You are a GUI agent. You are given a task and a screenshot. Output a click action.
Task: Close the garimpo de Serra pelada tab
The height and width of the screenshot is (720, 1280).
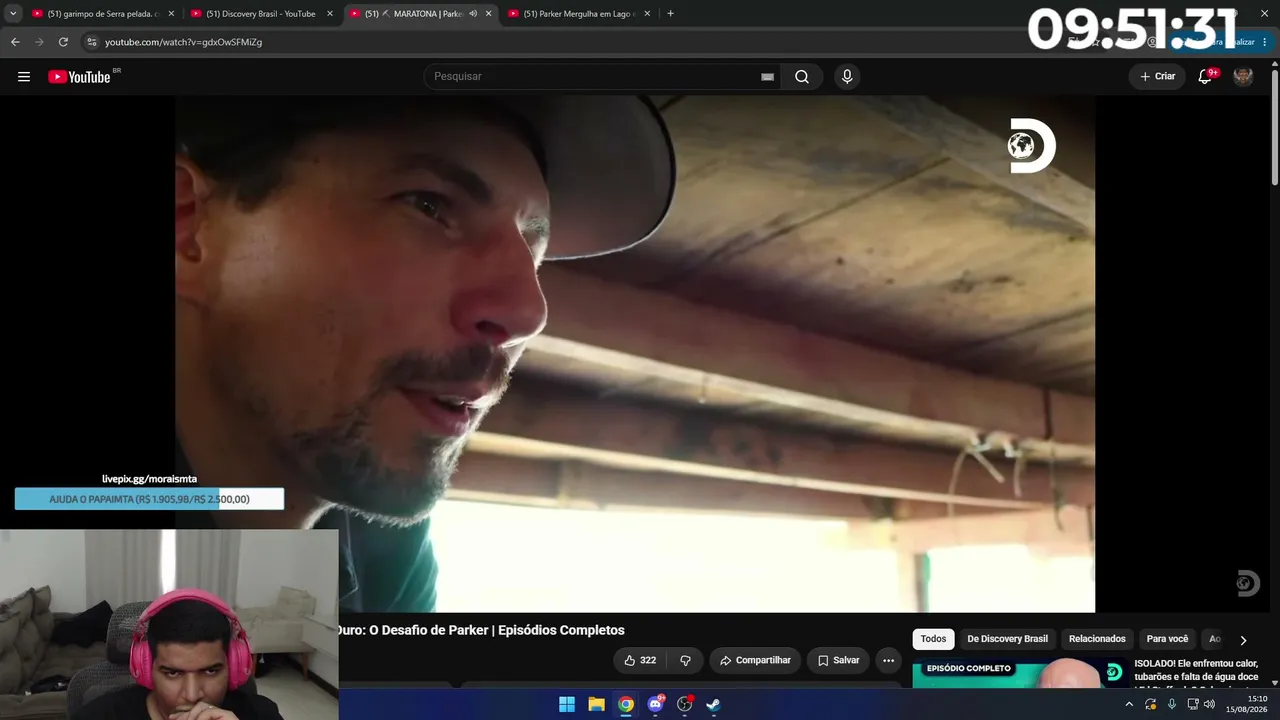[171, 14]
